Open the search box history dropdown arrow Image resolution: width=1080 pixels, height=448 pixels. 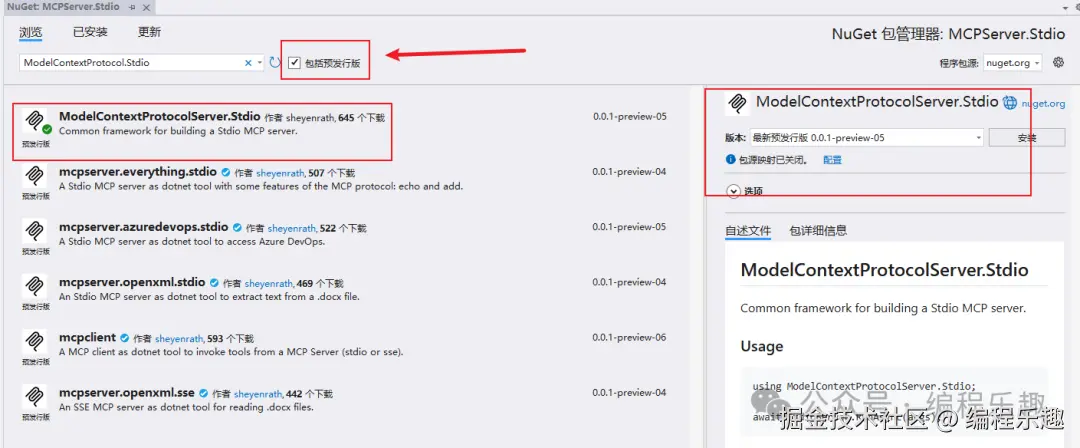[x=260, y=63]
